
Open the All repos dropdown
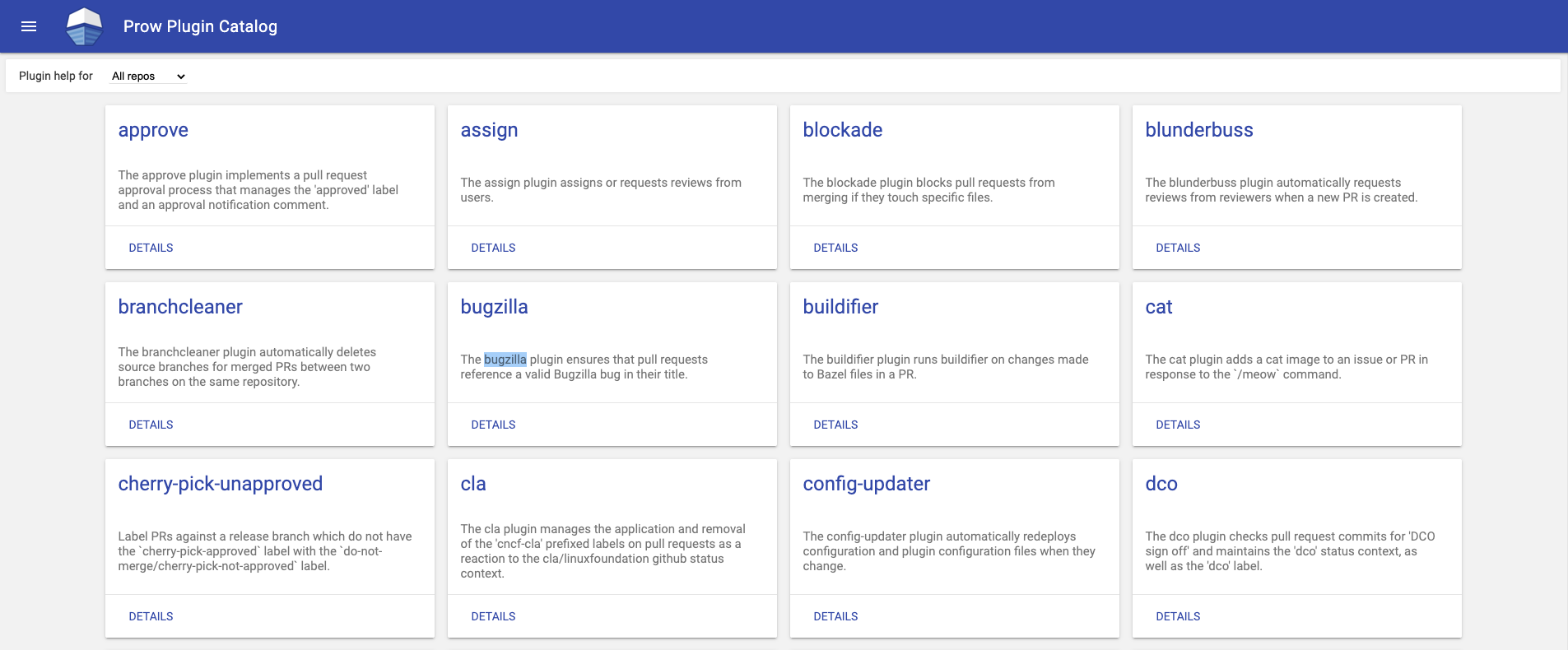point(147,76)
